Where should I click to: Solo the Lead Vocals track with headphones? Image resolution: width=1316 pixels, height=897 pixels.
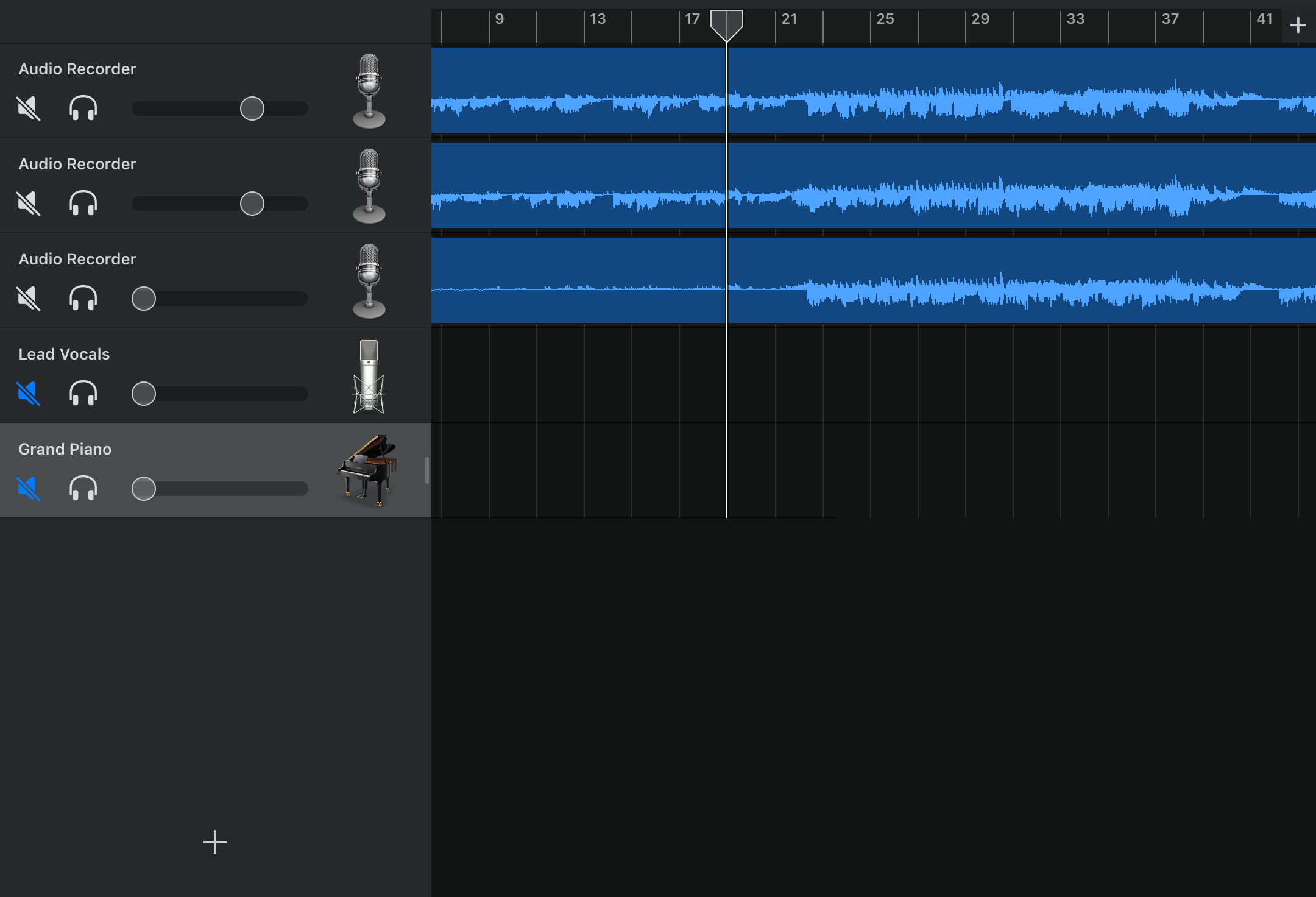pyautogui.click(x=83, y=393)
